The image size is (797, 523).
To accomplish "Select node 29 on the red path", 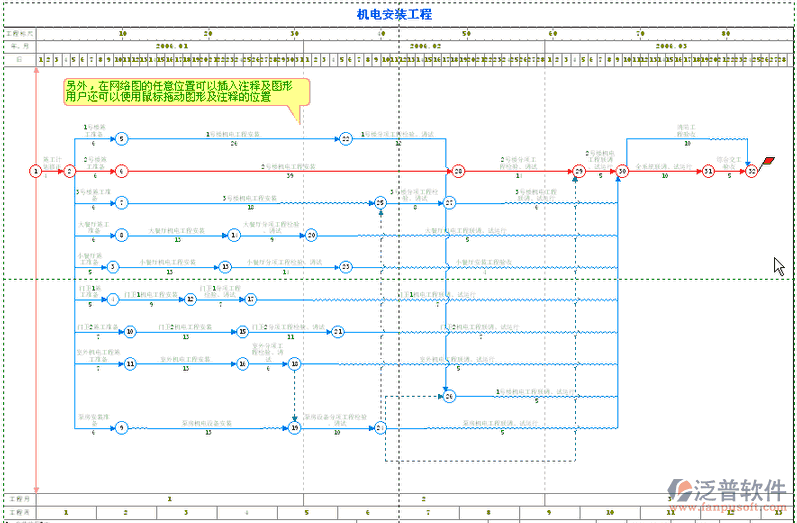I will pyautogui.click(x=579, y=171).
